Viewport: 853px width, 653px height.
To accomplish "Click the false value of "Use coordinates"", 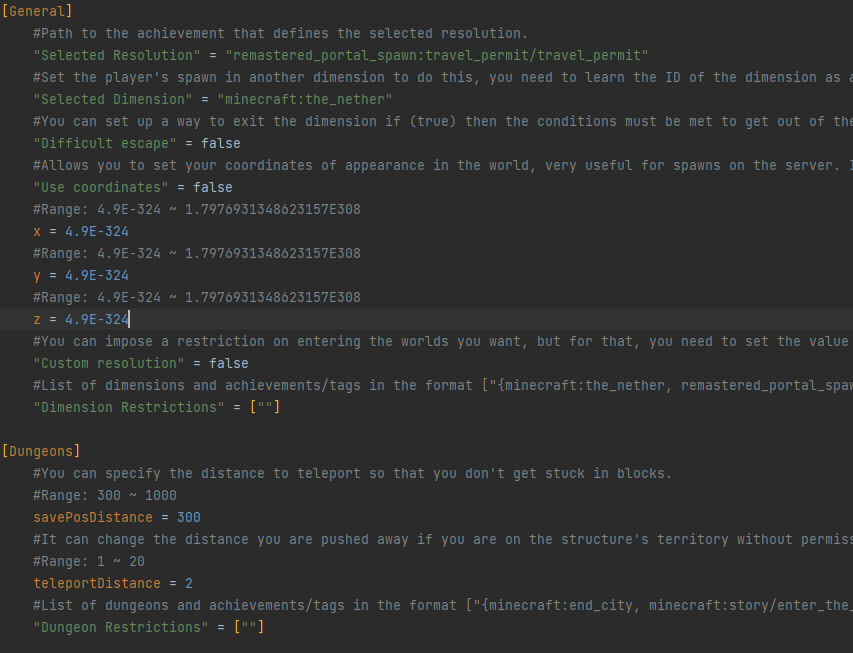I will point(212,187).
